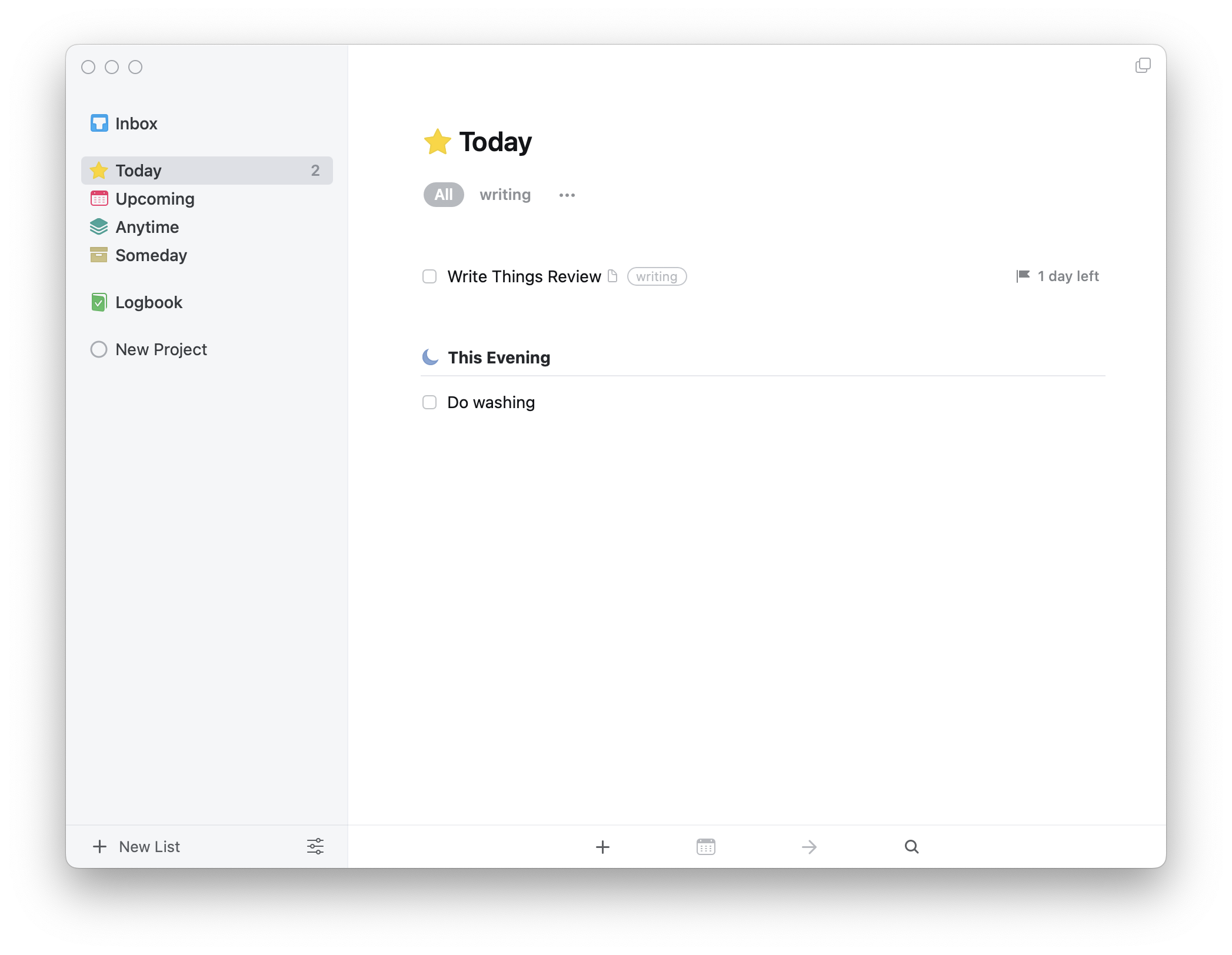The image size is (1232, 955).
Task: Click the Someday archive icon
Action: 99,254
